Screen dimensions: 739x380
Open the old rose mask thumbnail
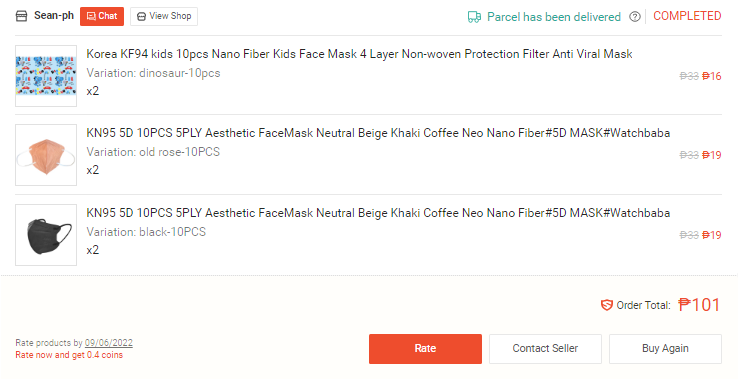(x=46, y=155)
